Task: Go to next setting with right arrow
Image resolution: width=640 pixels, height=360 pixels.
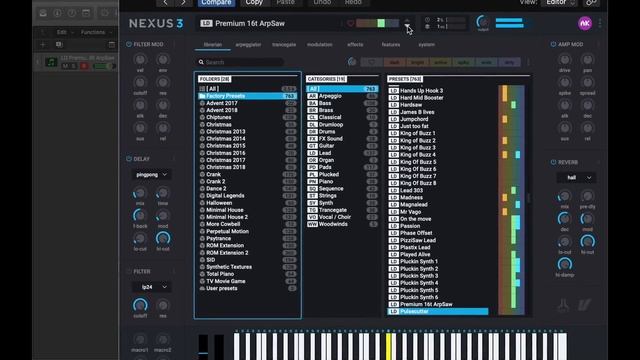Action: pos(183,2)
